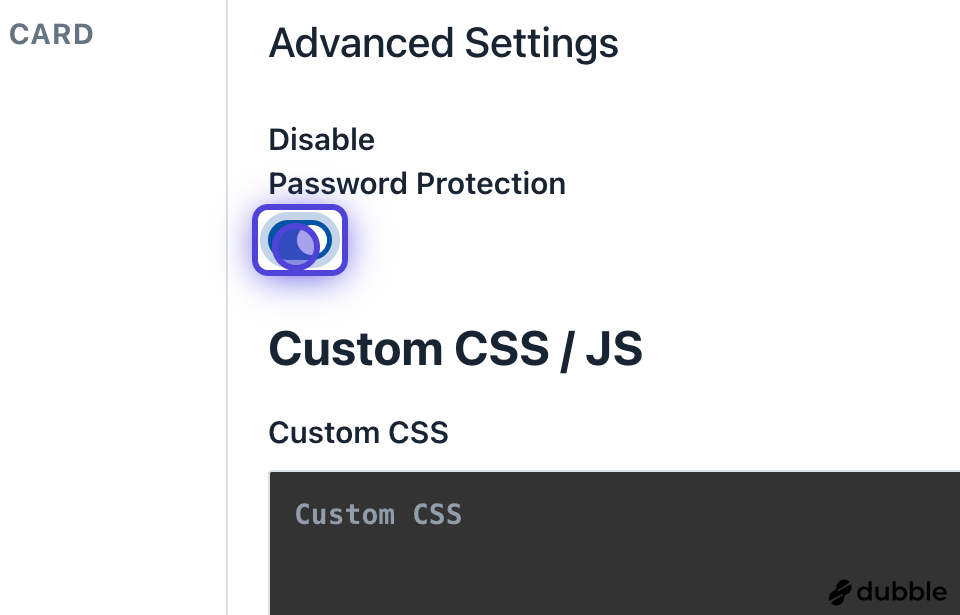
Task: Click the Custom CSS / JS heading
Action: coord(455,349)
